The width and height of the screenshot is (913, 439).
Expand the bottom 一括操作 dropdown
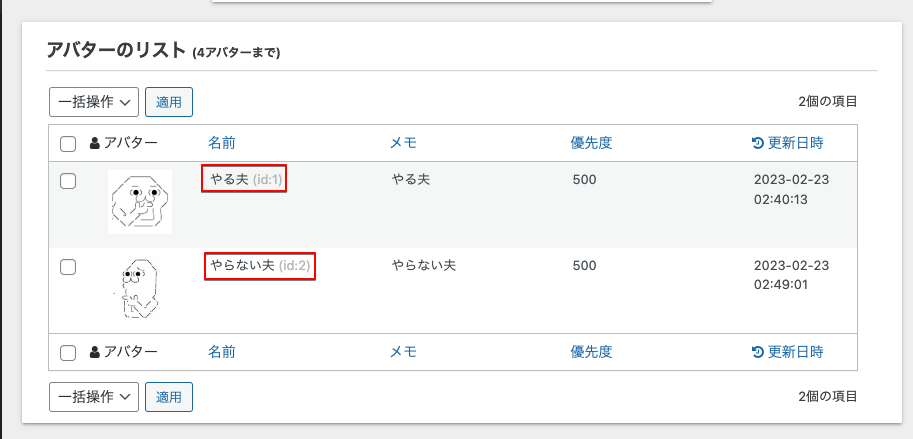pos(94,397)
